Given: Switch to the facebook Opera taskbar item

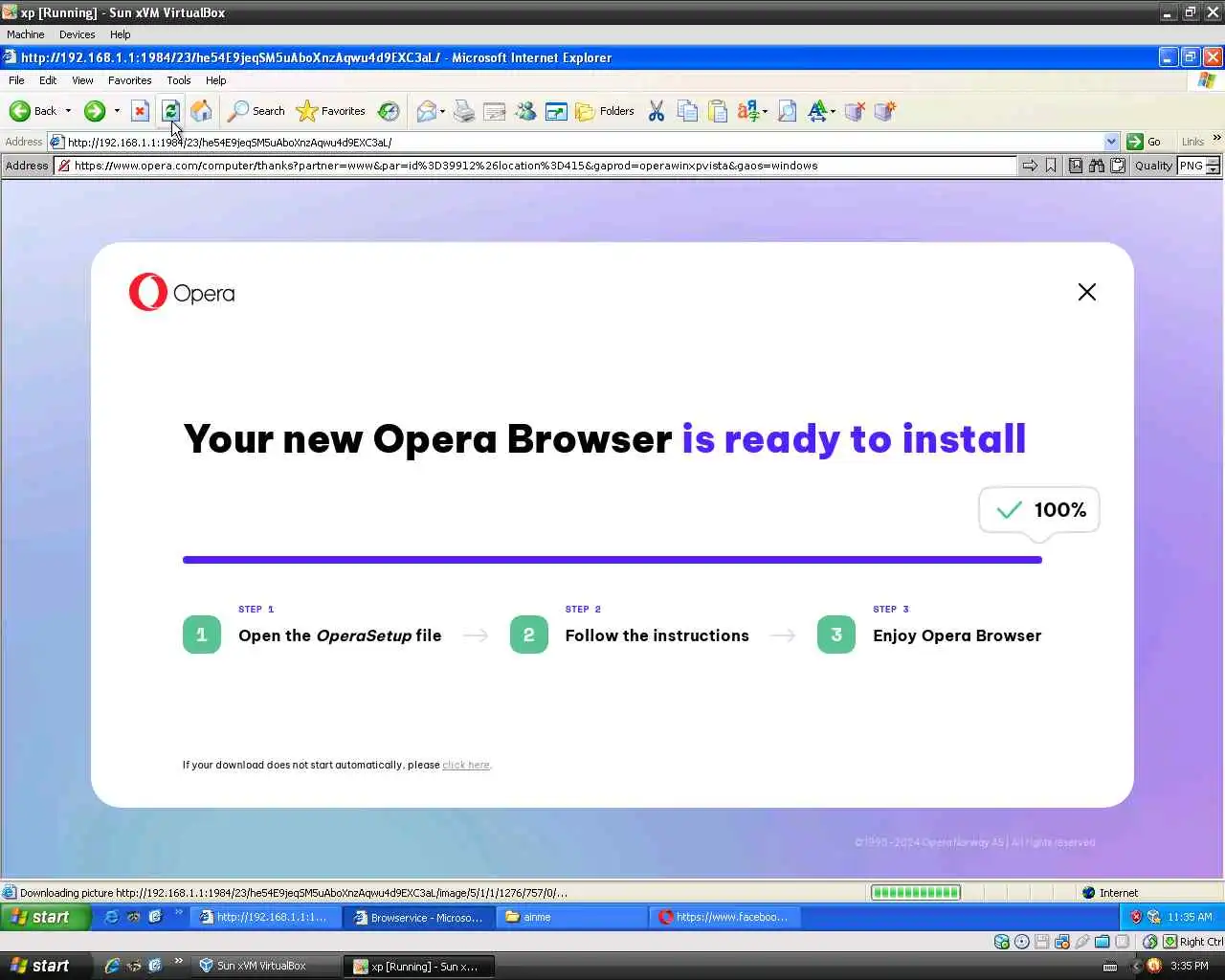Looking at the screenshot, I should click(724, 917).
